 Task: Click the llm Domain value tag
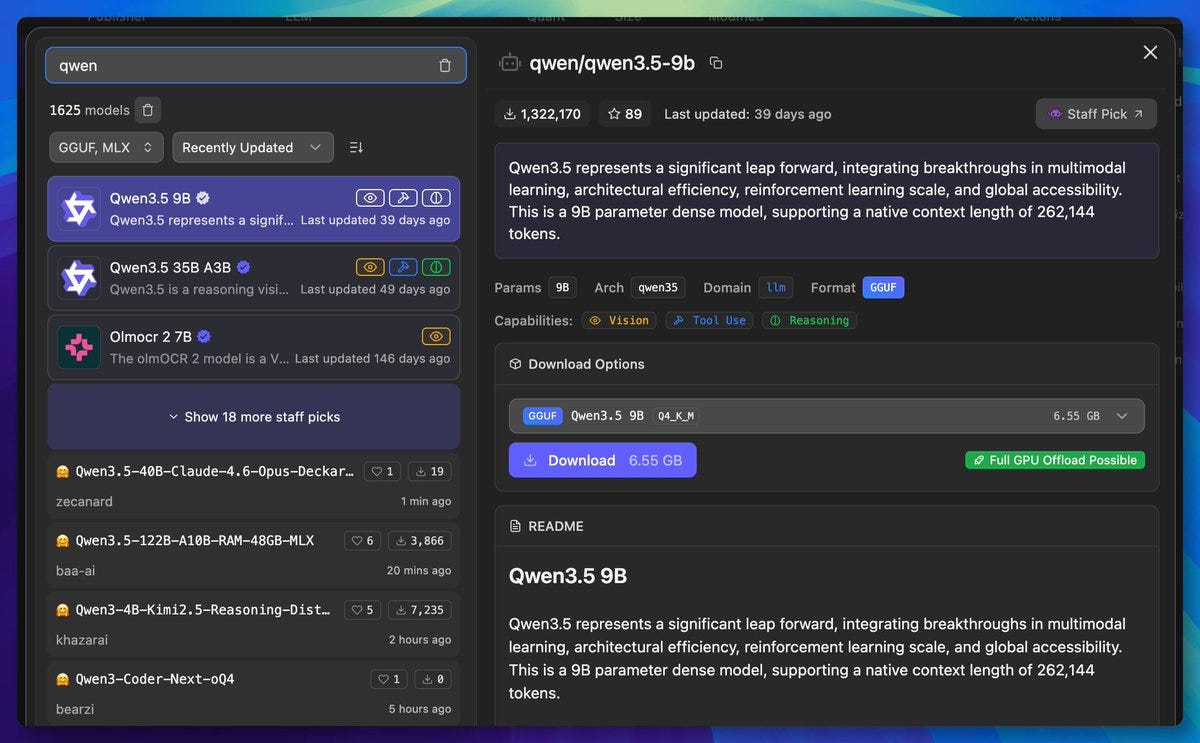[776, 287]
